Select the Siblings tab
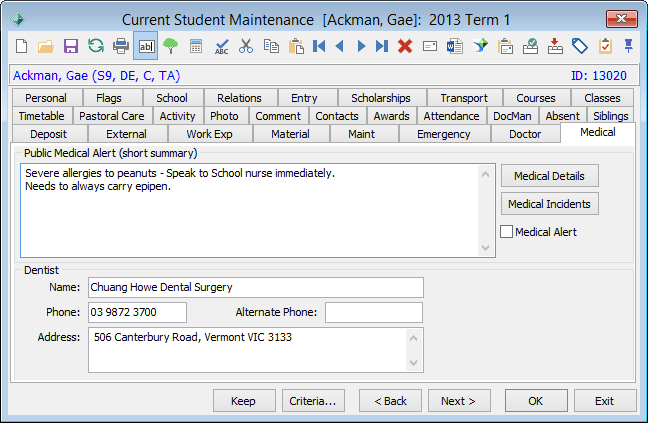648x423 pixels. [x=610, y=116]
